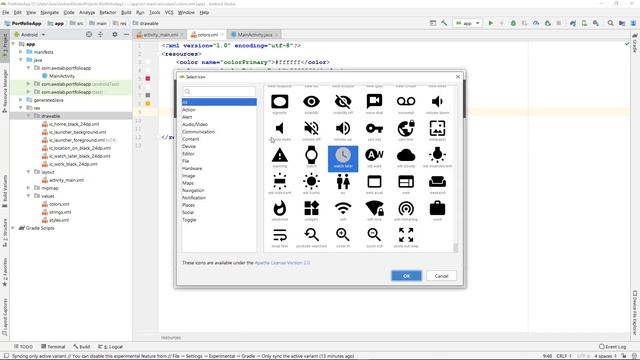The height and width of the screenshot is (360, 640).
Task: Open the Terminal tool window
Action: 53,347
